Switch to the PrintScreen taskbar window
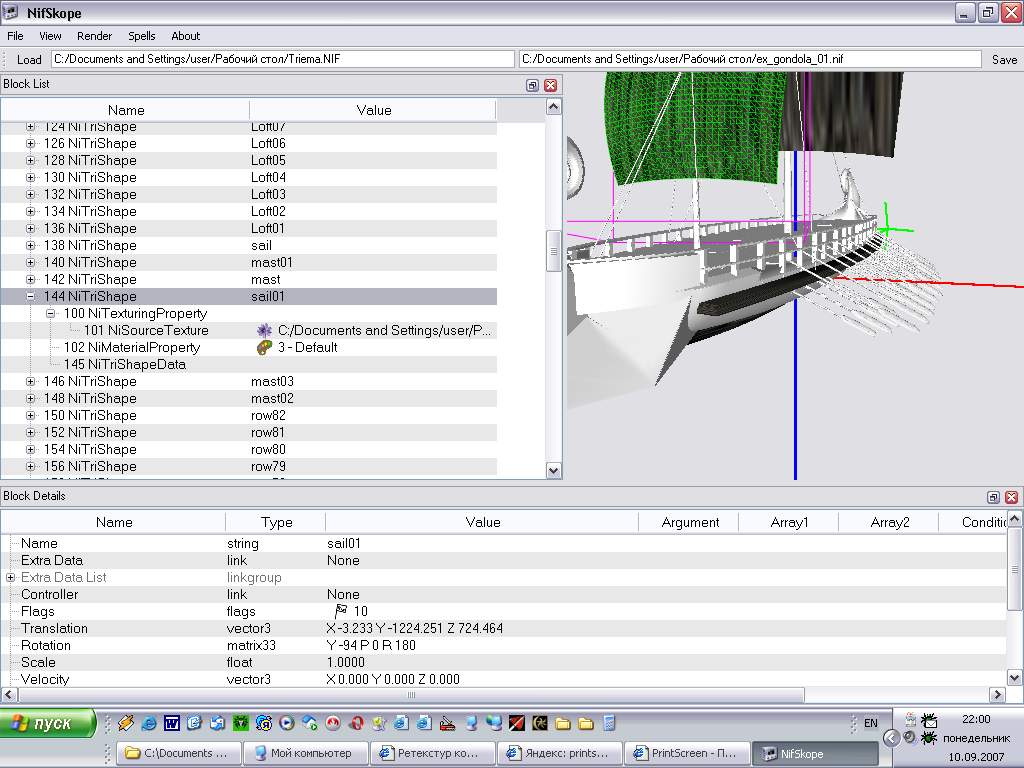 tap(685, 753)
